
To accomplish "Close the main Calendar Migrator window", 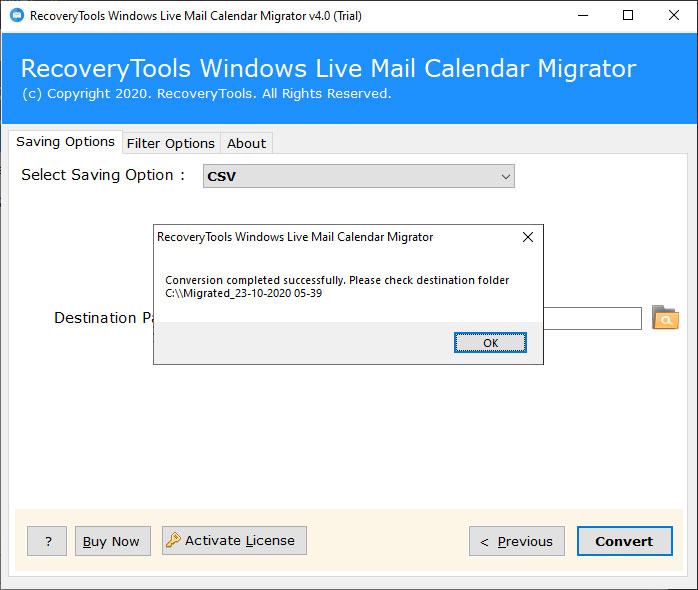I will pyautogui.click(x=674, y=16).
